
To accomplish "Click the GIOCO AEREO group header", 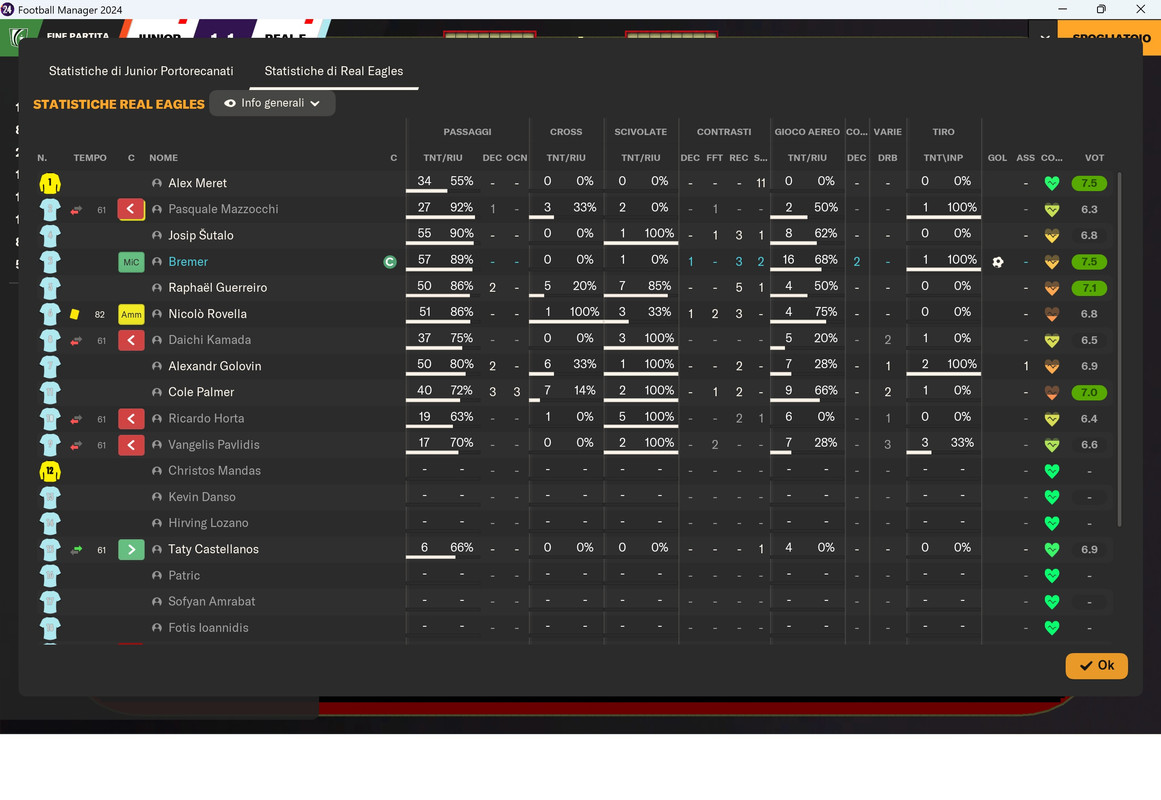I will click(806, 132).
